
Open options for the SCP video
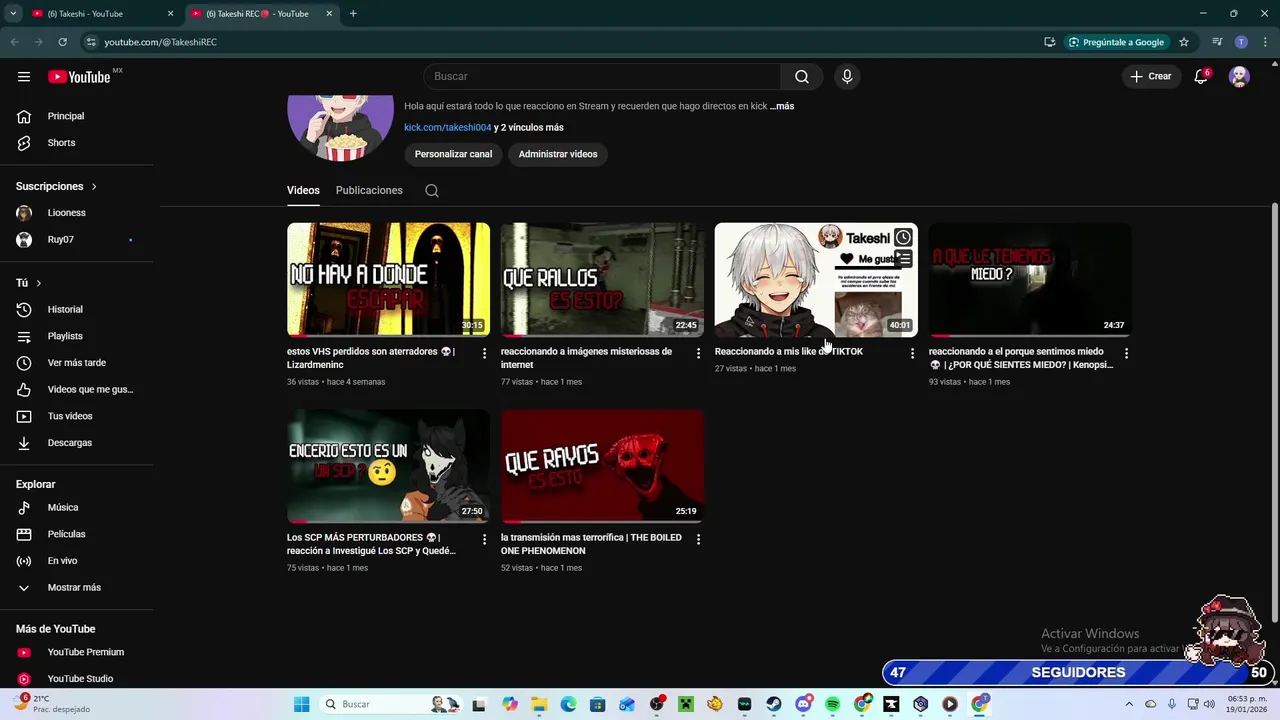(484, 539)
